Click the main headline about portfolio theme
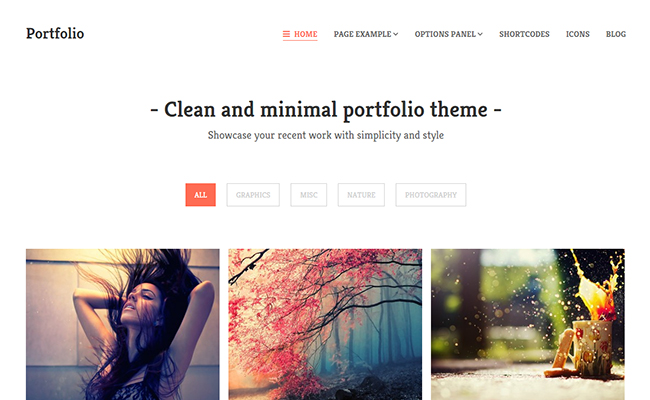The height and width of the screenshot is (400, 650). [326, 110]
